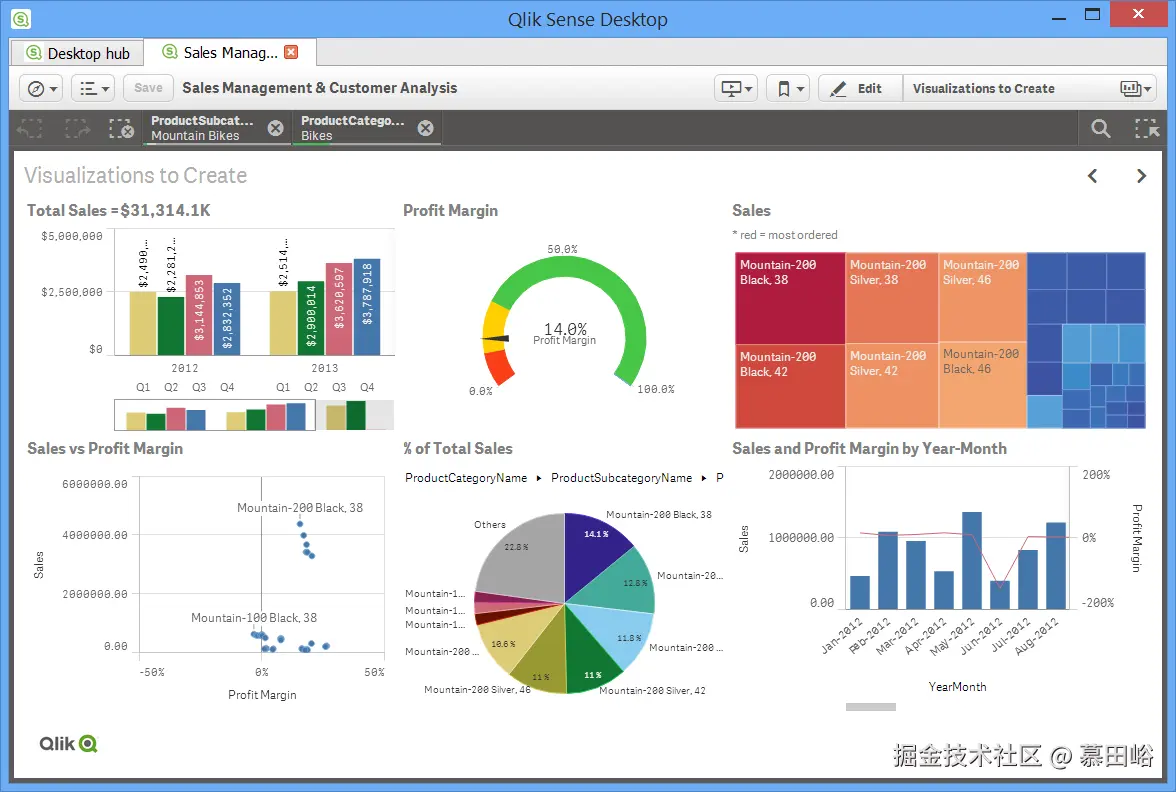Remove the Bikes category selection

click(x=425, y=128)
